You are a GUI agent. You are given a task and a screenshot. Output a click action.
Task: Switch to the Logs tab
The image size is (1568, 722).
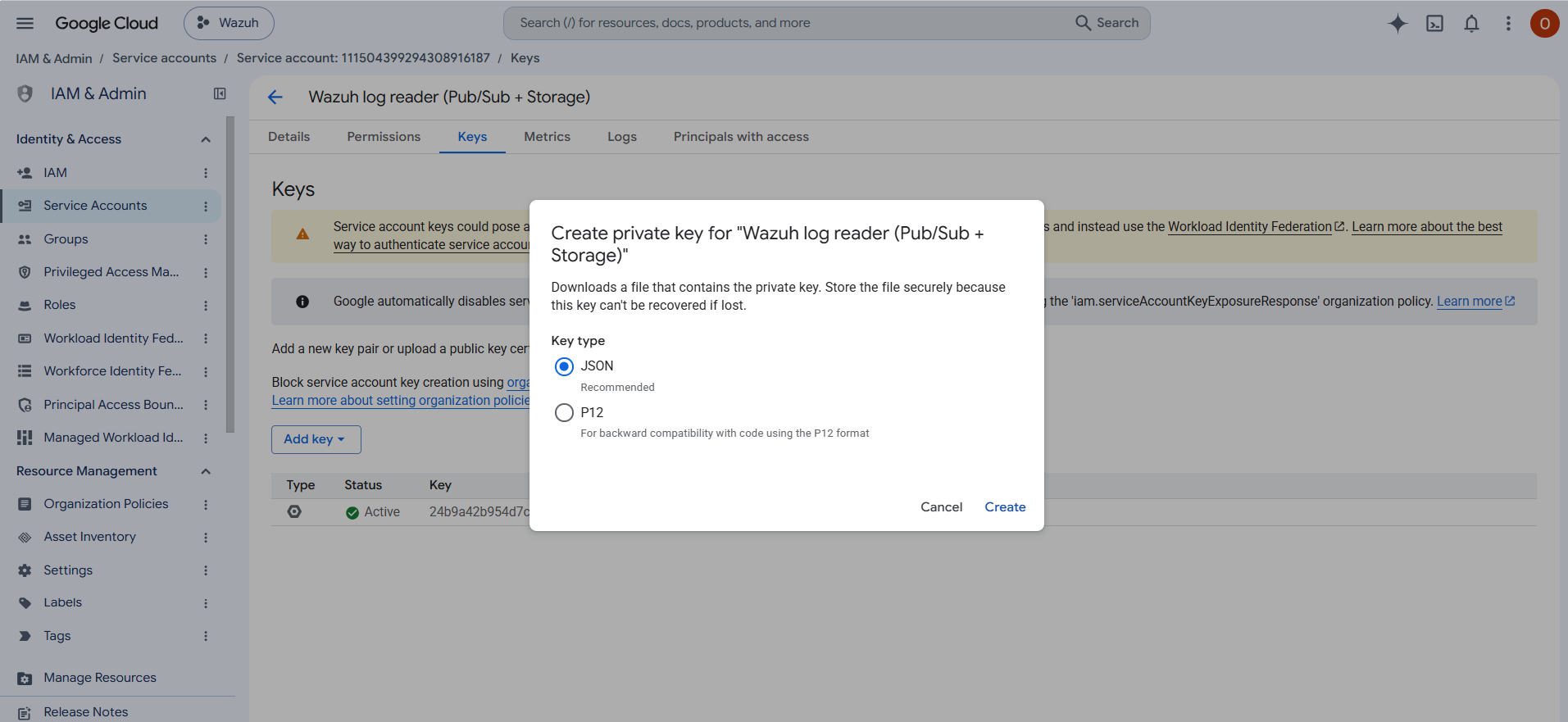(x=622, y=137)
